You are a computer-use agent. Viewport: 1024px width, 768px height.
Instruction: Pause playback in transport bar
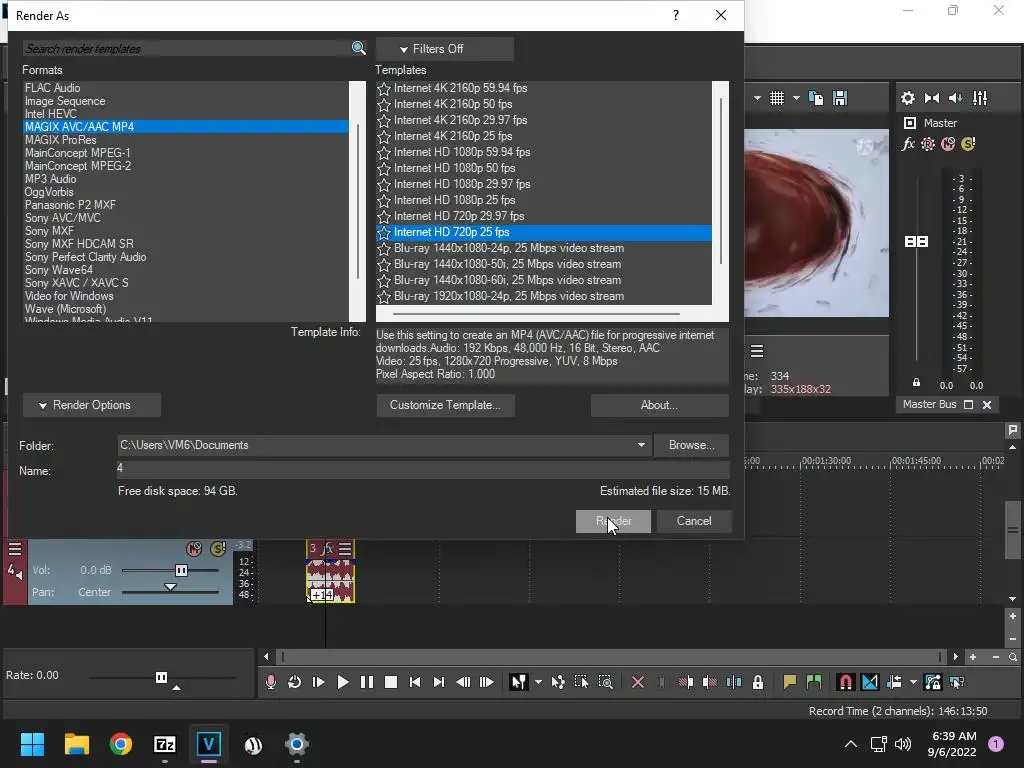[367, 682]
